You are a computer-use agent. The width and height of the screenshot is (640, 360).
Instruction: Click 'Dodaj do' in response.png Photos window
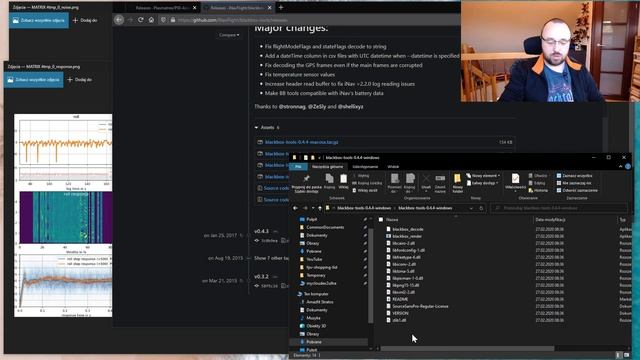pyautogui.click(x=79, y=80)
